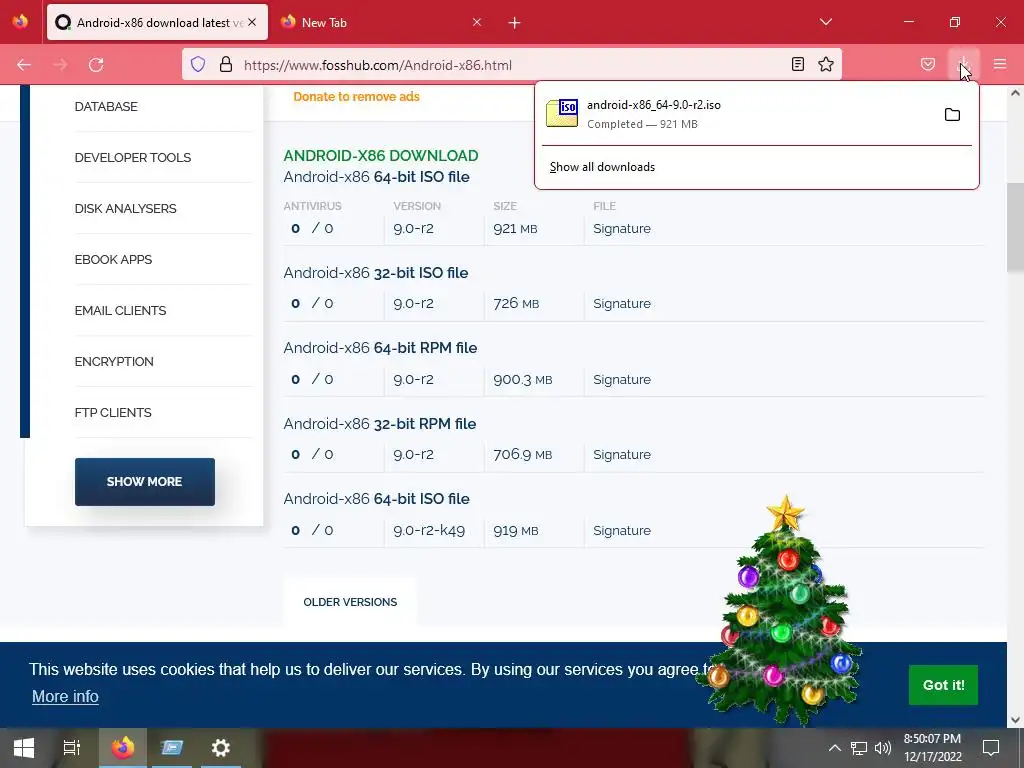Click the site padlock icon
The height and width of the screenshot is (768, 1024).
pyautogui.click(x=226, y=64)
